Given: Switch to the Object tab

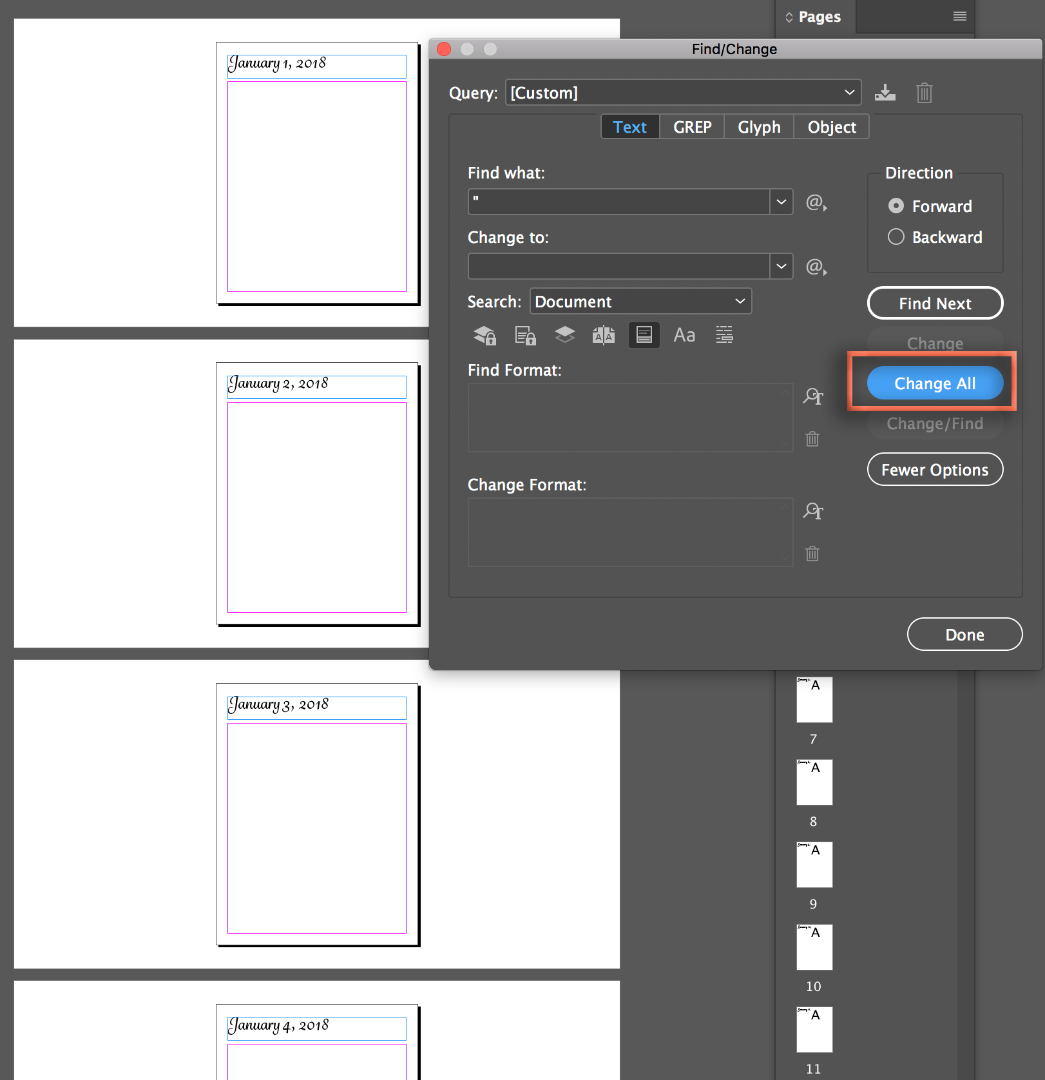Looking at the screenshot, I should (831, 127).
